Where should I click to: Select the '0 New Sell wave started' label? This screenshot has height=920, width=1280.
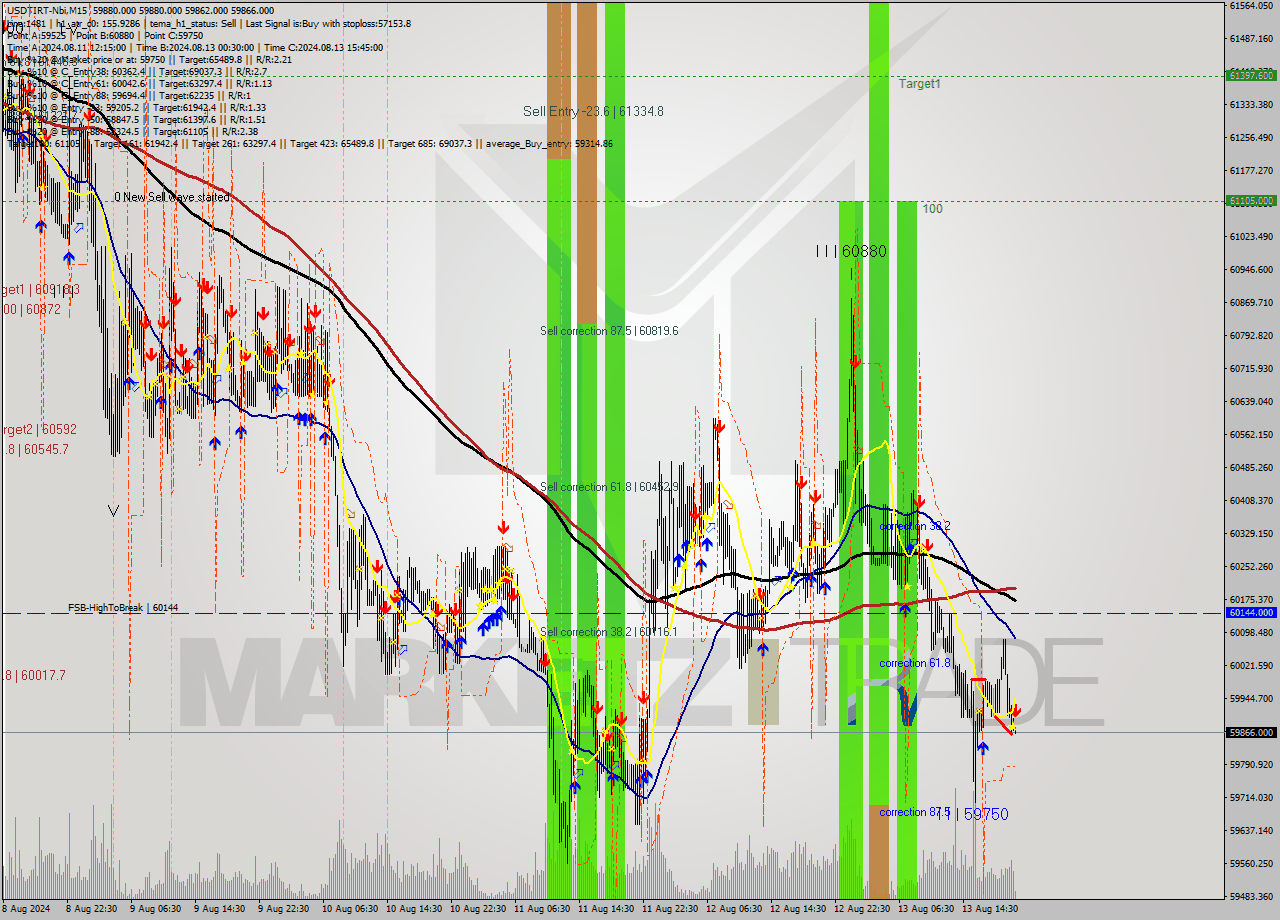pos(171,197)
